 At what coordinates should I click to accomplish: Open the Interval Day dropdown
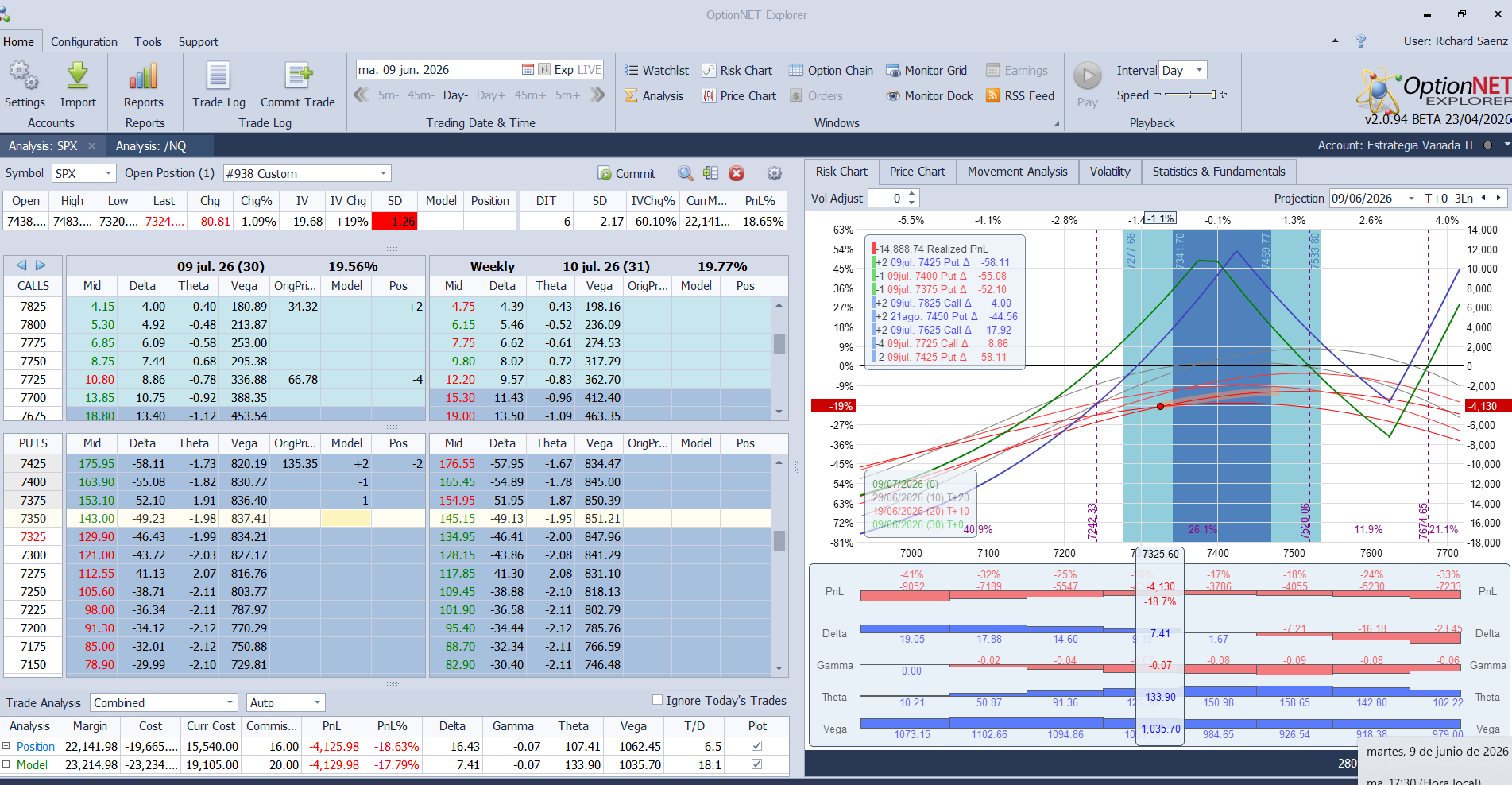pyautogui.click(x=1199, y=70)
